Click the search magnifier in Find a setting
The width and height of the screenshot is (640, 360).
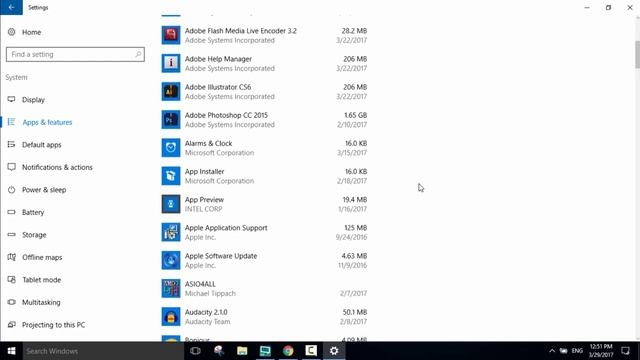click(138, 54)
